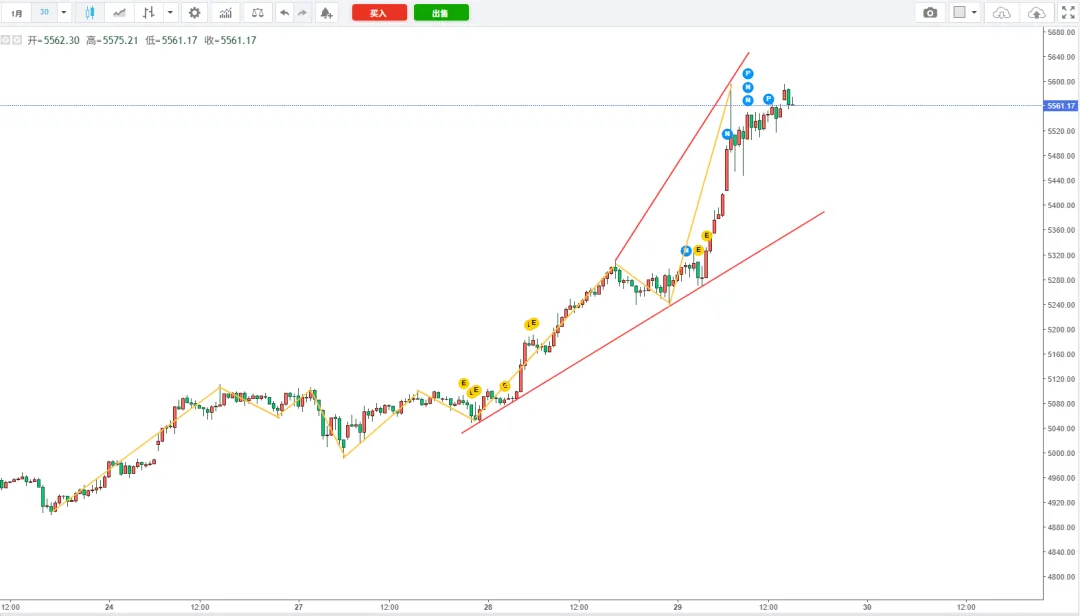
Task: Click the 5000.00 price axis label
Action: pos(1061,453)
